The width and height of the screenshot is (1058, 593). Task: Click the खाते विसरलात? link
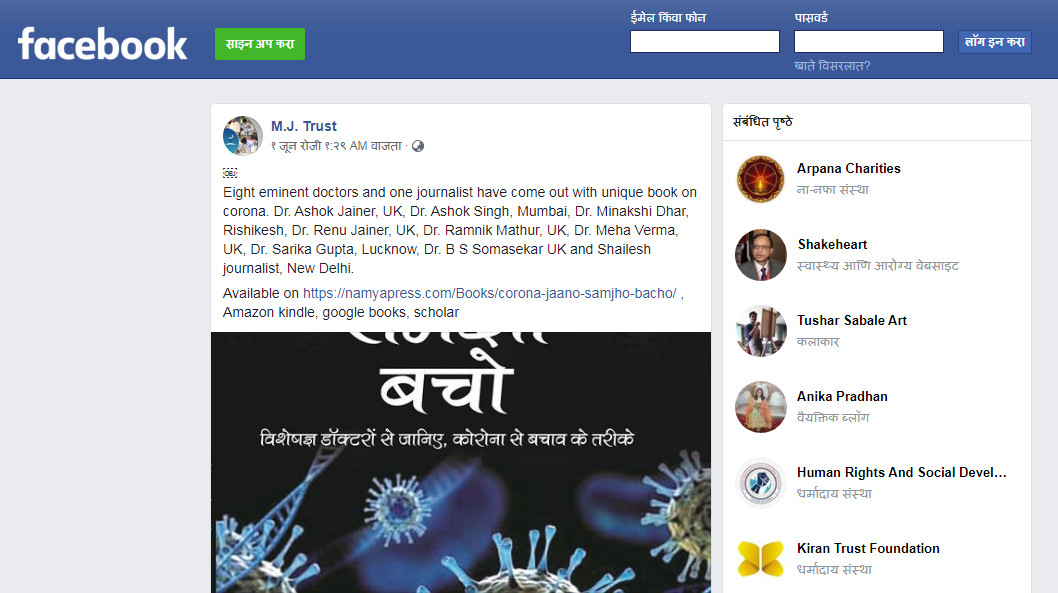[x=832, y=66]
